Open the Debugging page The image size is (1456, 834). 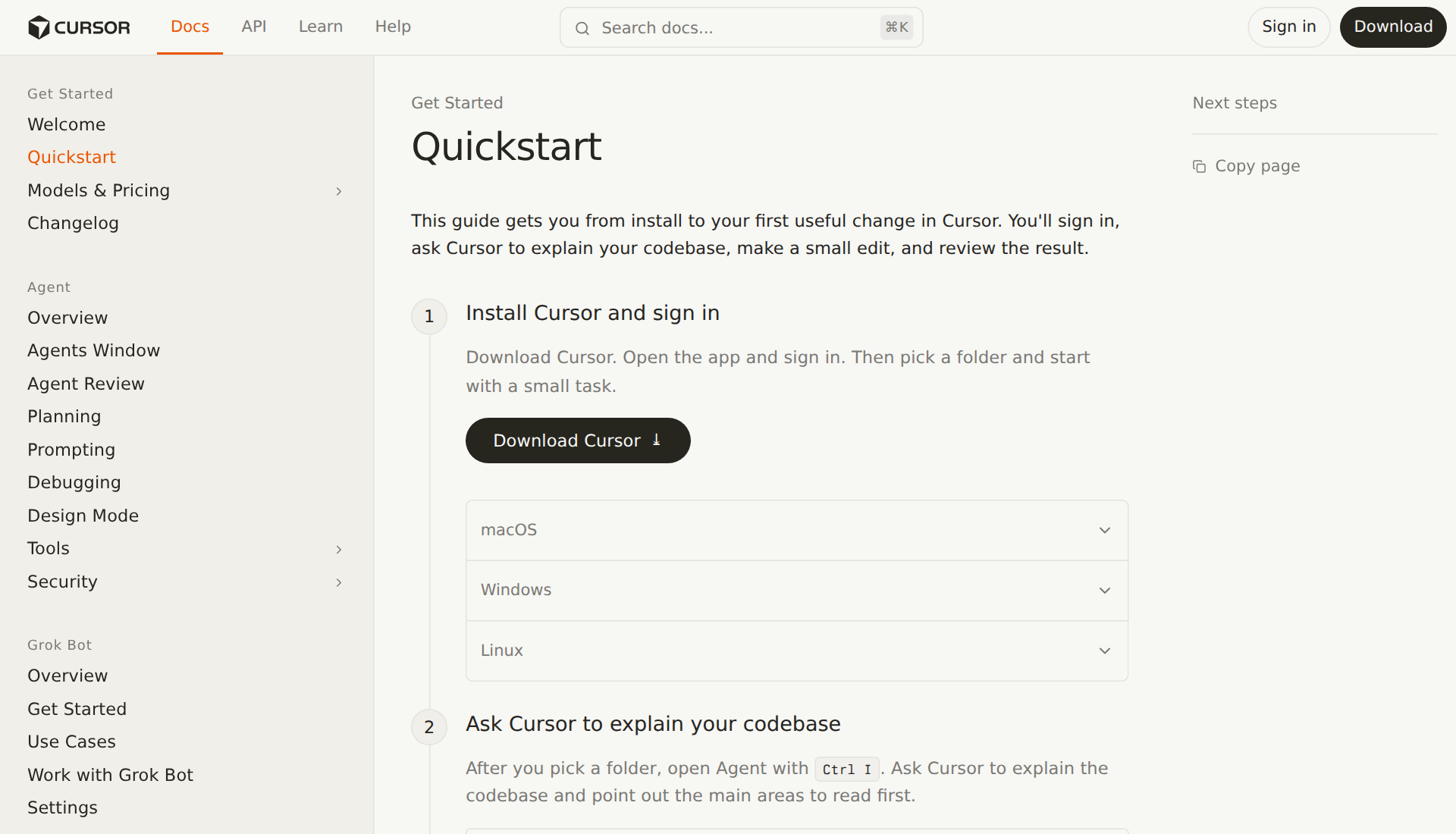[74, 482]
